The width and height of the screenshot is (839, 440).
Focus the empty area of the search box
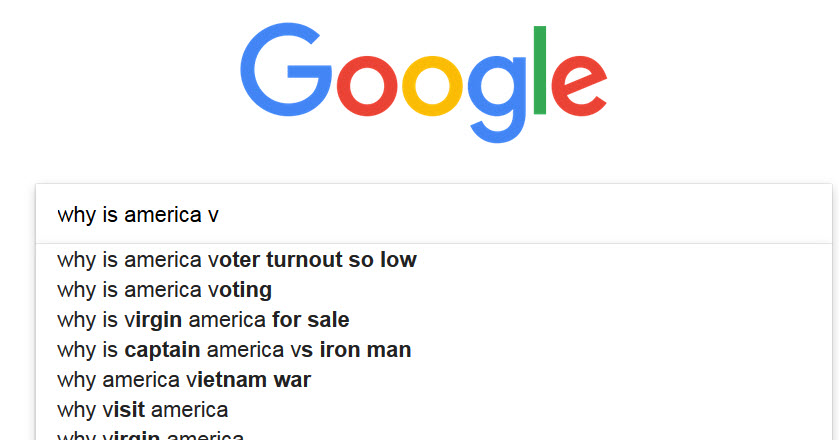[524, 214]
